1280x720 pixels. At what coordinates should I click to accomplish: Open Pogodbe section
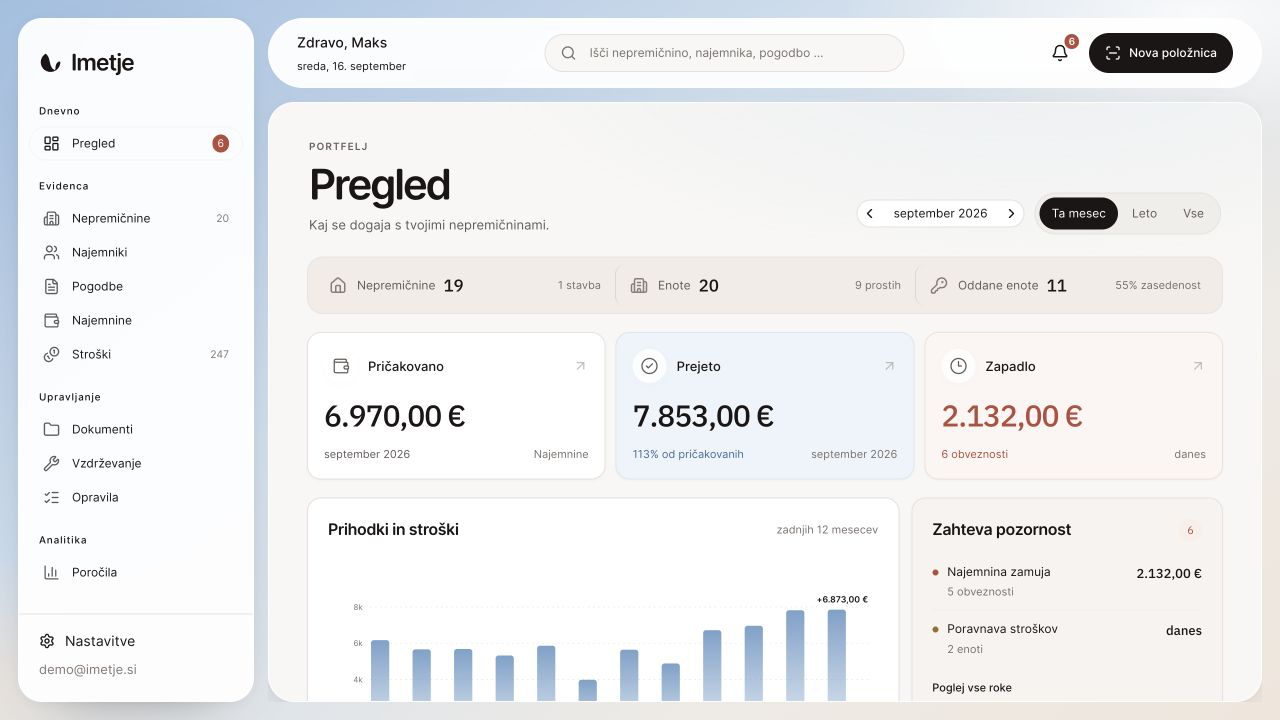click(x=136, y=286)
